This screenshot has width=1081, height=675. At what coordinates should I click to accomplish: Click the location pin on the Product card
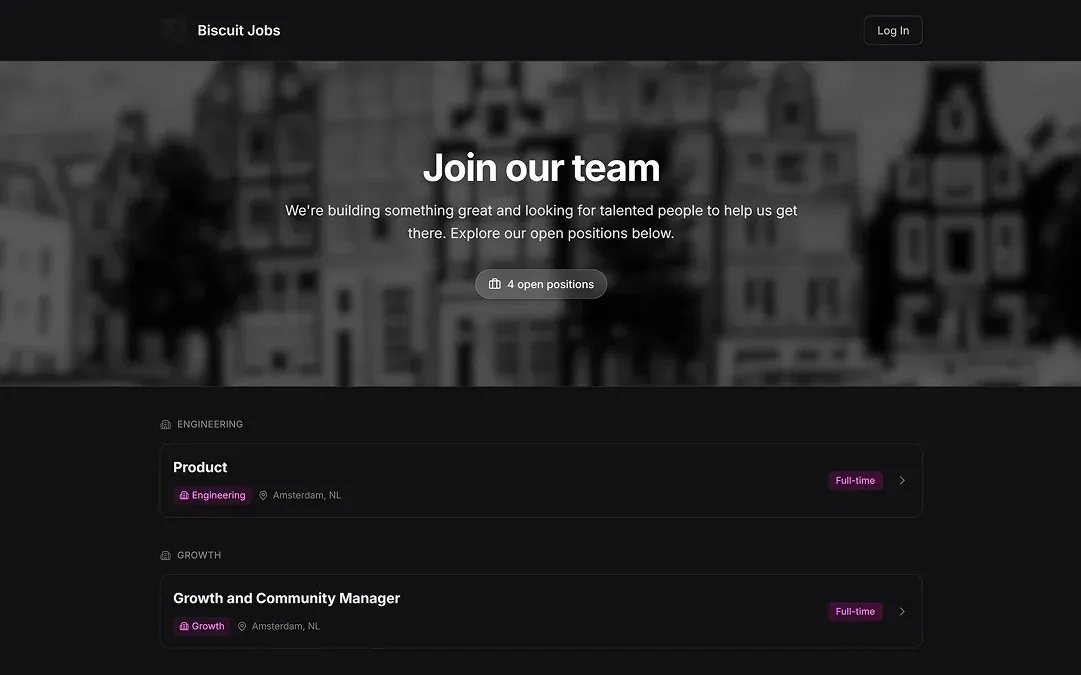click(262, 494)
